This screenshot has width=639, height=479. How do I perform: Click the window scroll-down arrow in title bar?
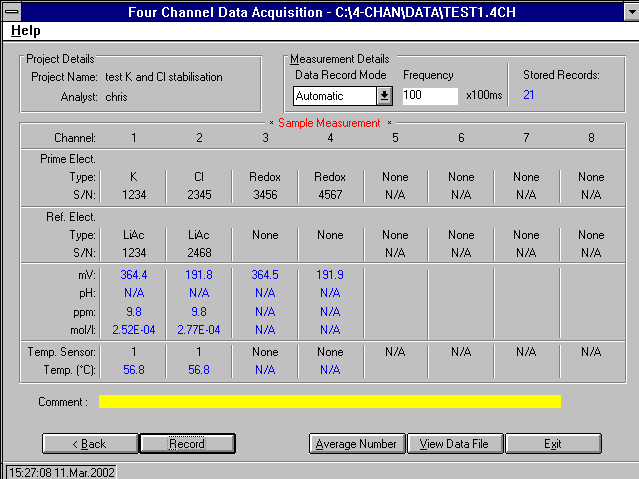pyautogui.click(x=632, y=11)
